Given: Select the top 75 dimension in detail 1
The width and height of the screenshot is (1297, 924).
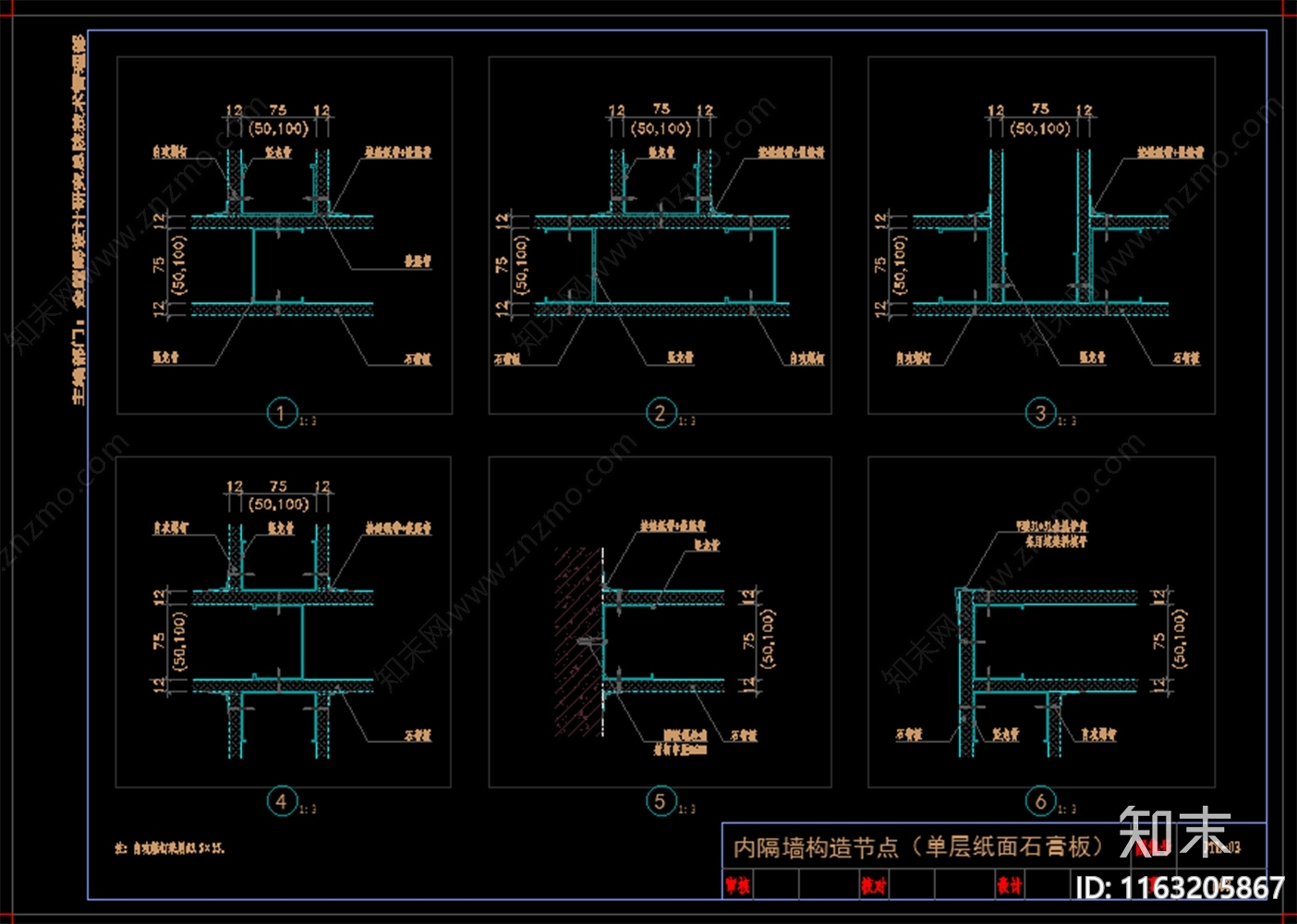Looking at the screenshot, I should (277, 110).
